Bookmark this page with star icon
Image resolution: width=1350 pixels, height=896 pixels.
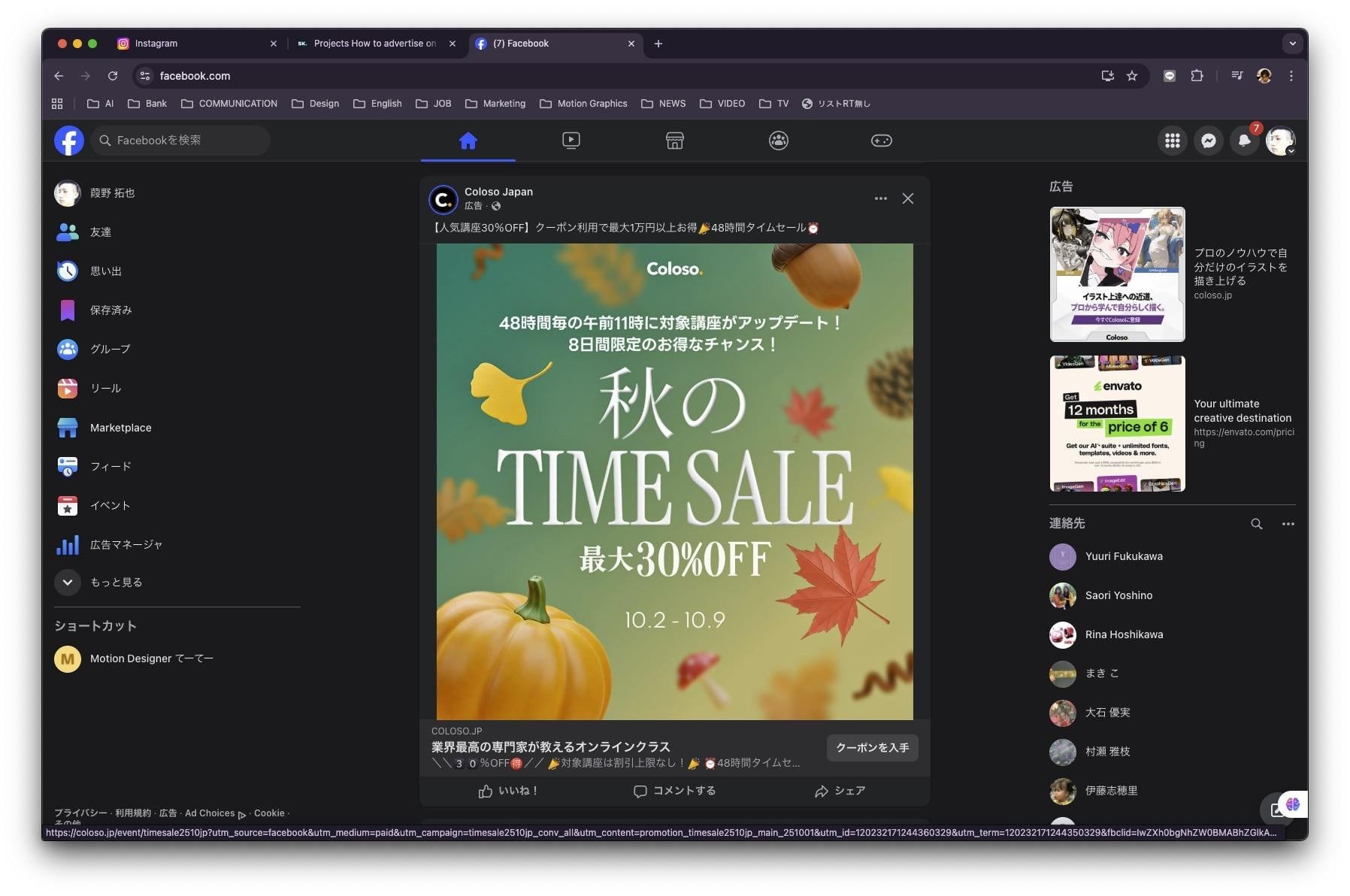coord(1132,76)
